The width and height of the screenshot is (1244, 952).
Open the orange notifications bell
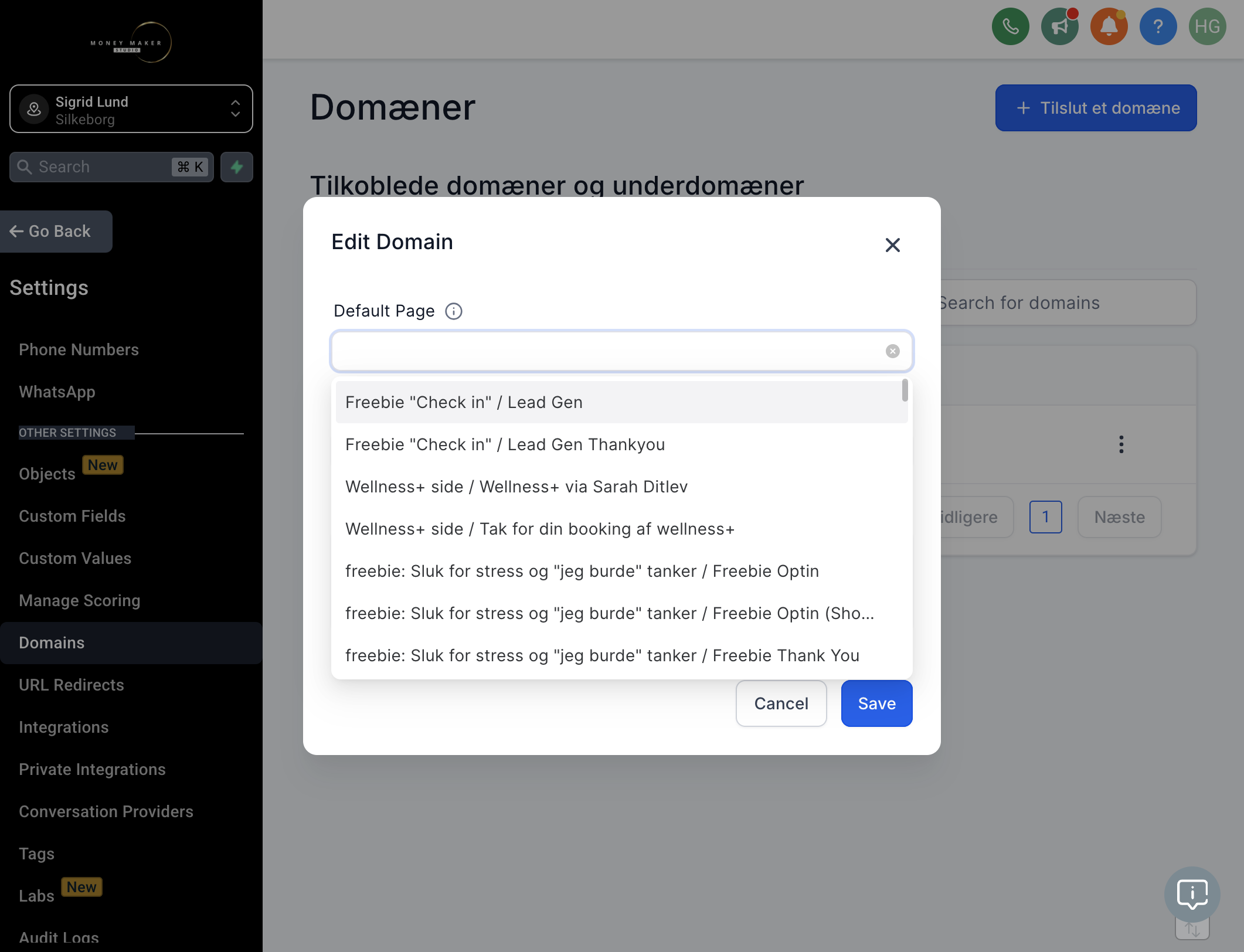point(1109,26)
